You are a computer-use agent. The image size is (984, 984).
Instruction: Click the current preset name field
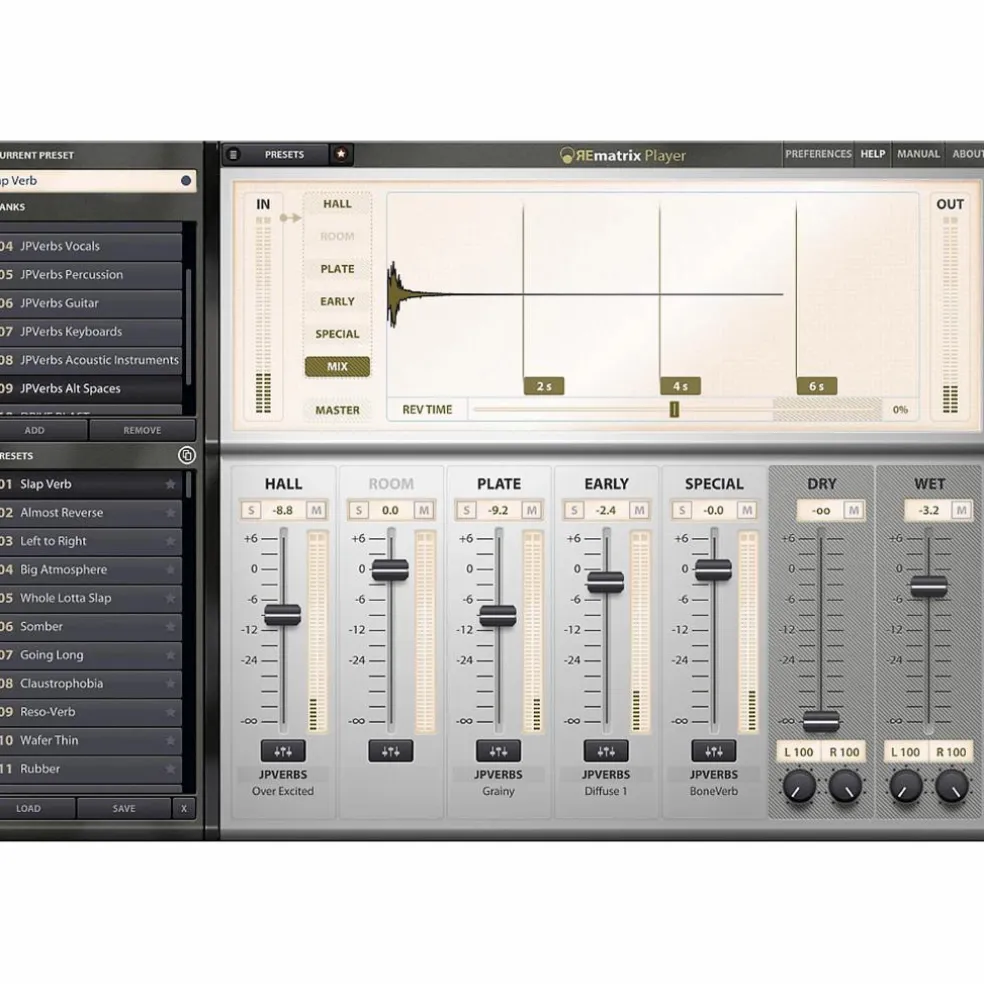pos(97,181)
